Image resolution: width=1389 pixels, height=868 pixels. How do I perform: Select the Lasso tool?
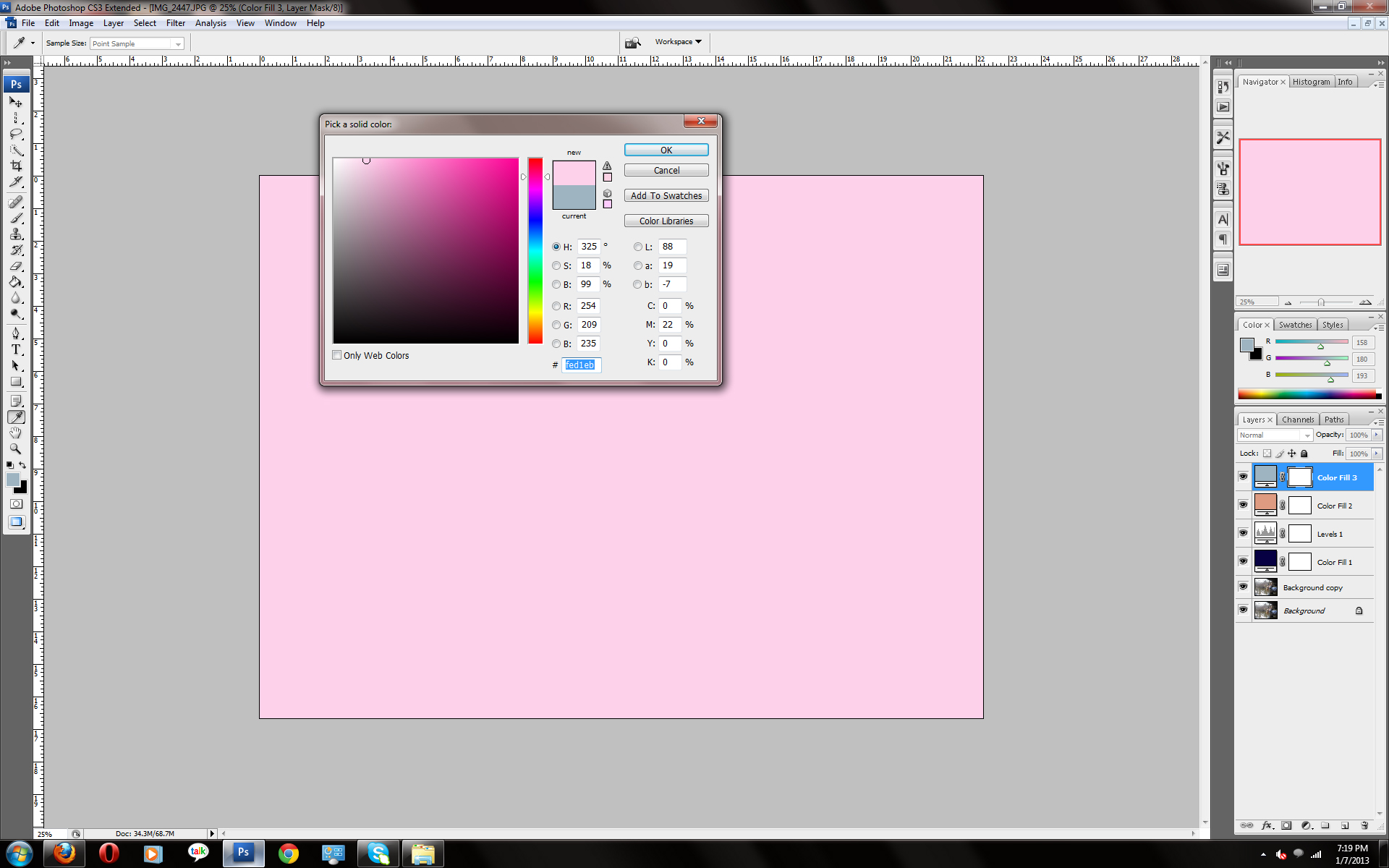click(16, 134)
